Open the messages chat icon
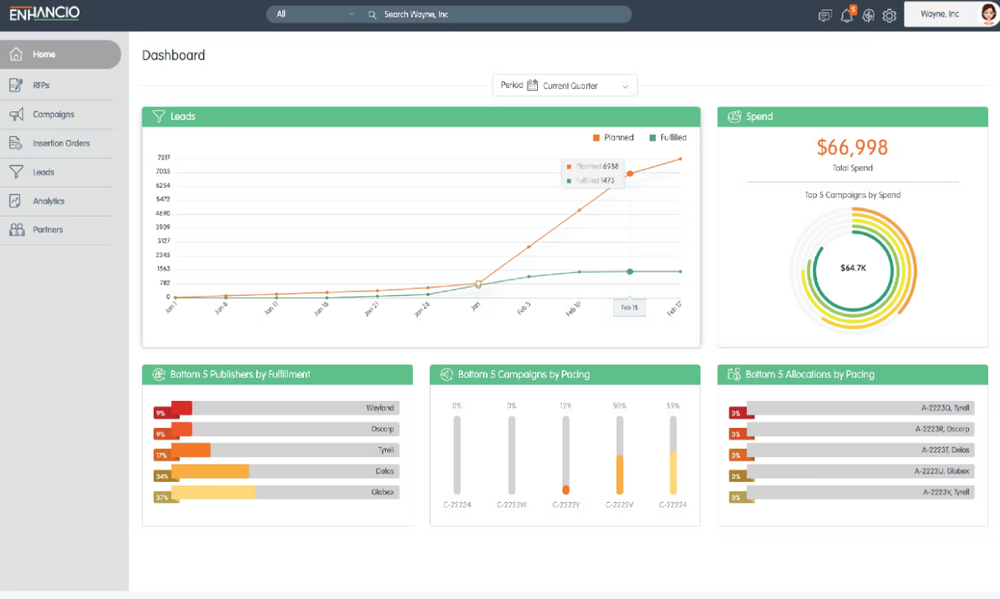This screenshot has height=599, width=1000. tap(825, 16)
